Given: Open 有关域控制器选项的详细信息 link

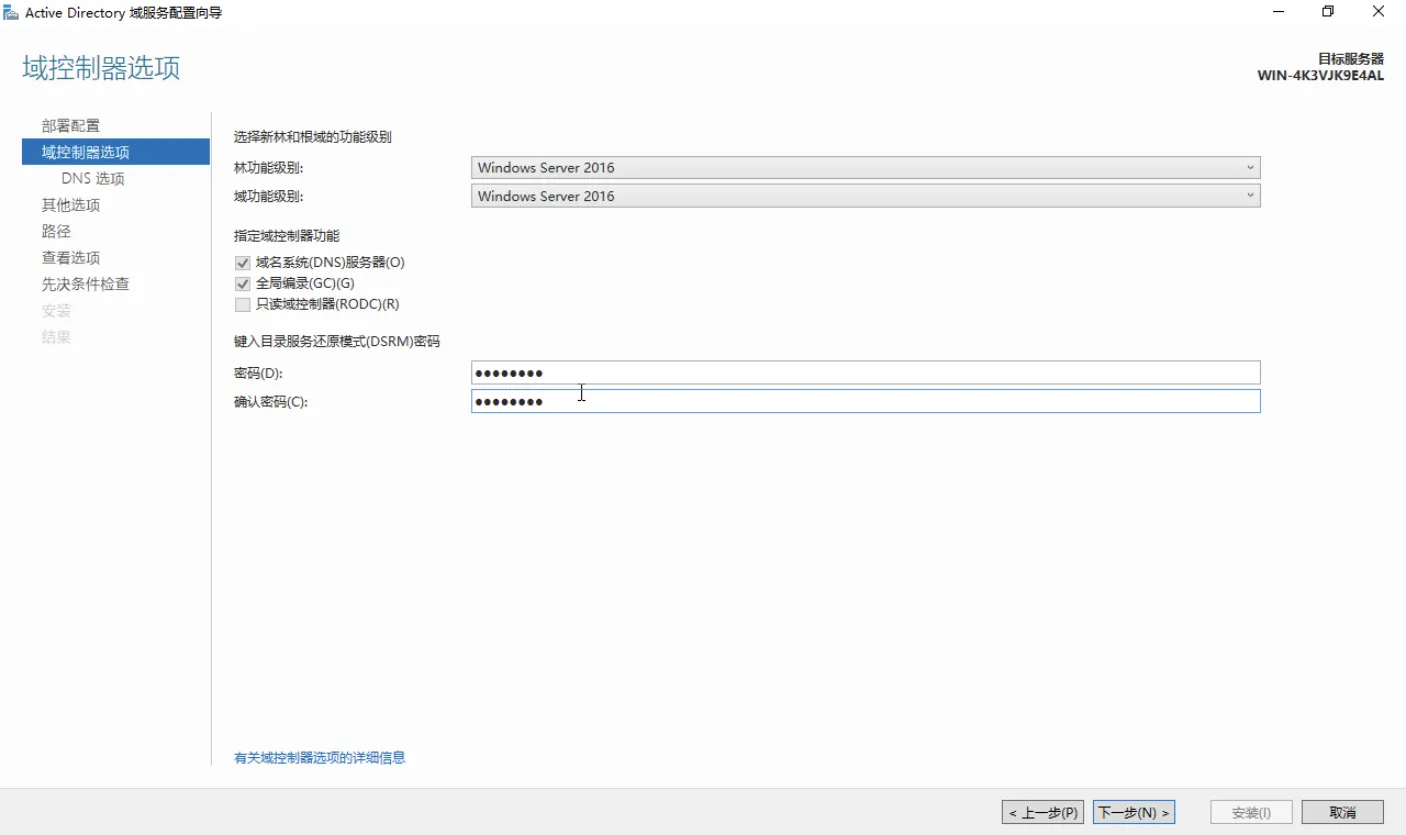Looking at the screenshot, I should tap(320, 758).
